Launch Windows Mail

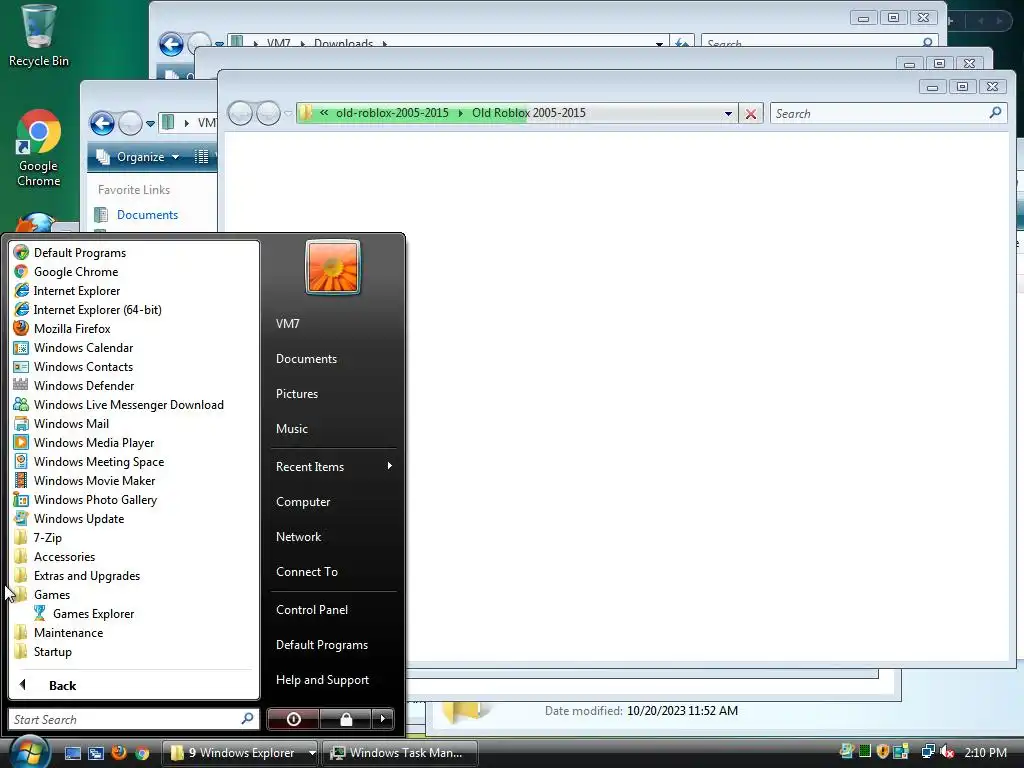(71, 423)
